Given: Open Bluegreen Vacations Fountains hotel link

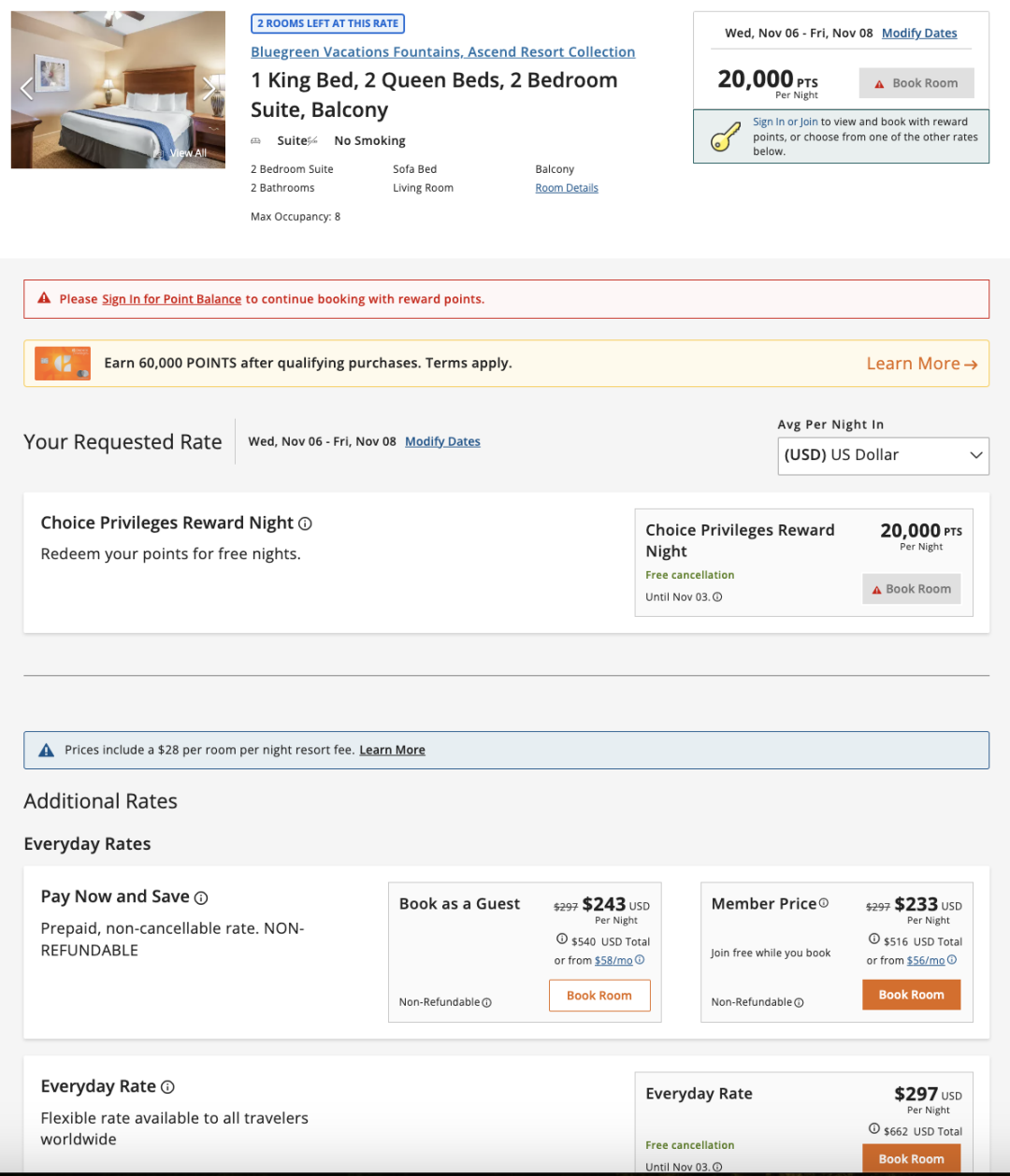Looking at the screenshot, I should point(442,52).
